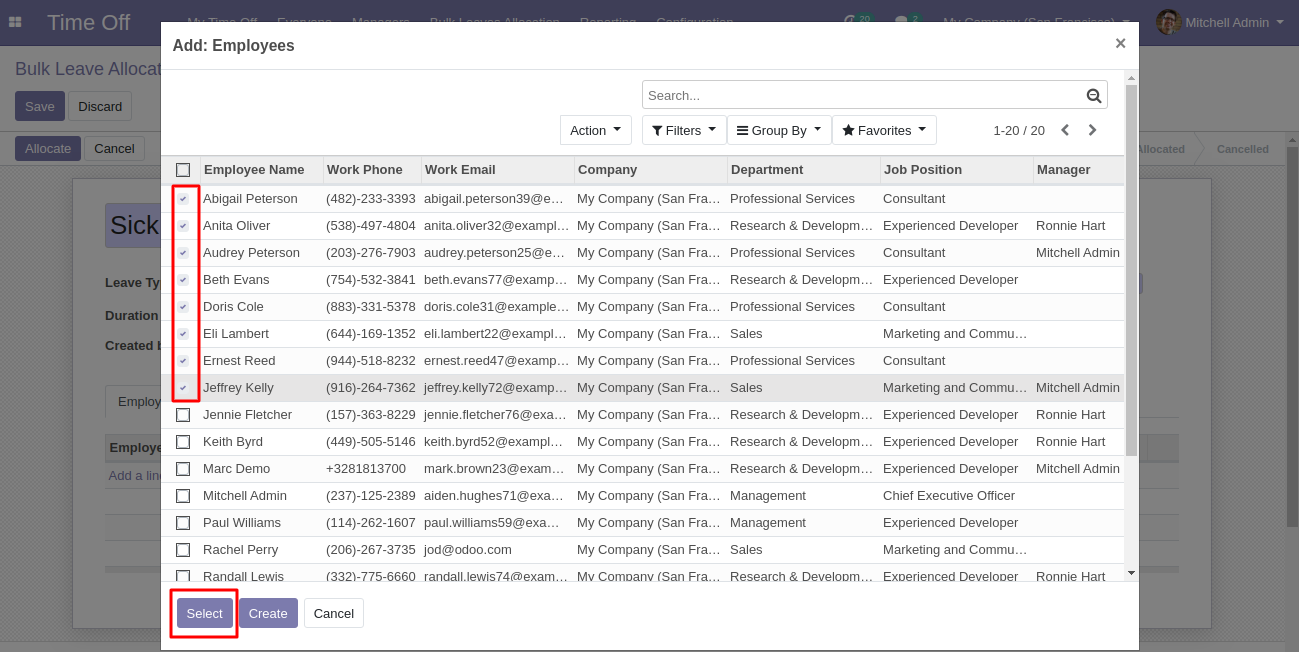This screenshot has height=652, width=1299.
Task: Uncheck Eli Lambert's checkbox
Action: click(x=183, y=334)
